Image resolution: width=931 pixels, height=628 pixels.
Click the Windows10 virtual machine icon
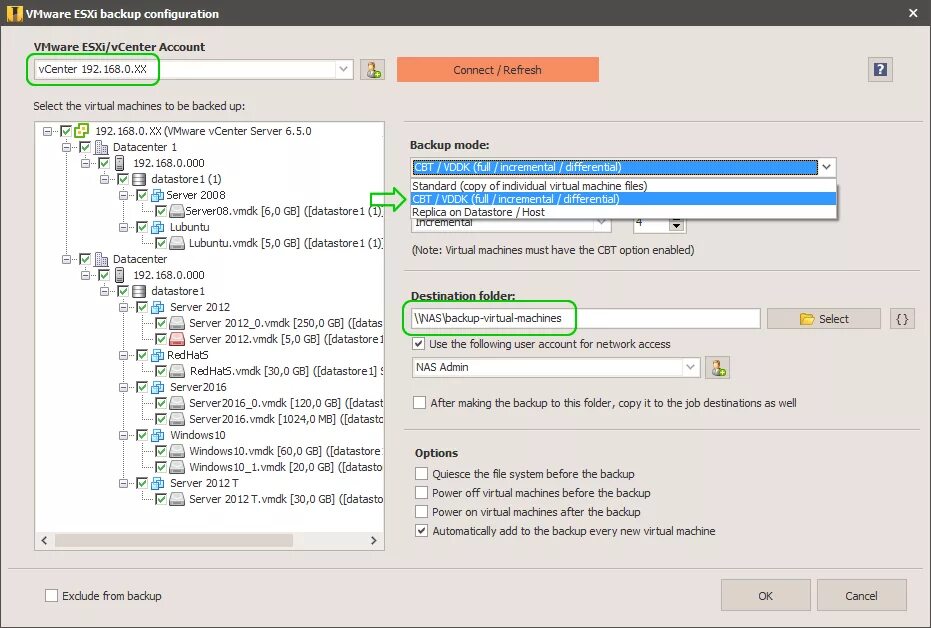157,435
